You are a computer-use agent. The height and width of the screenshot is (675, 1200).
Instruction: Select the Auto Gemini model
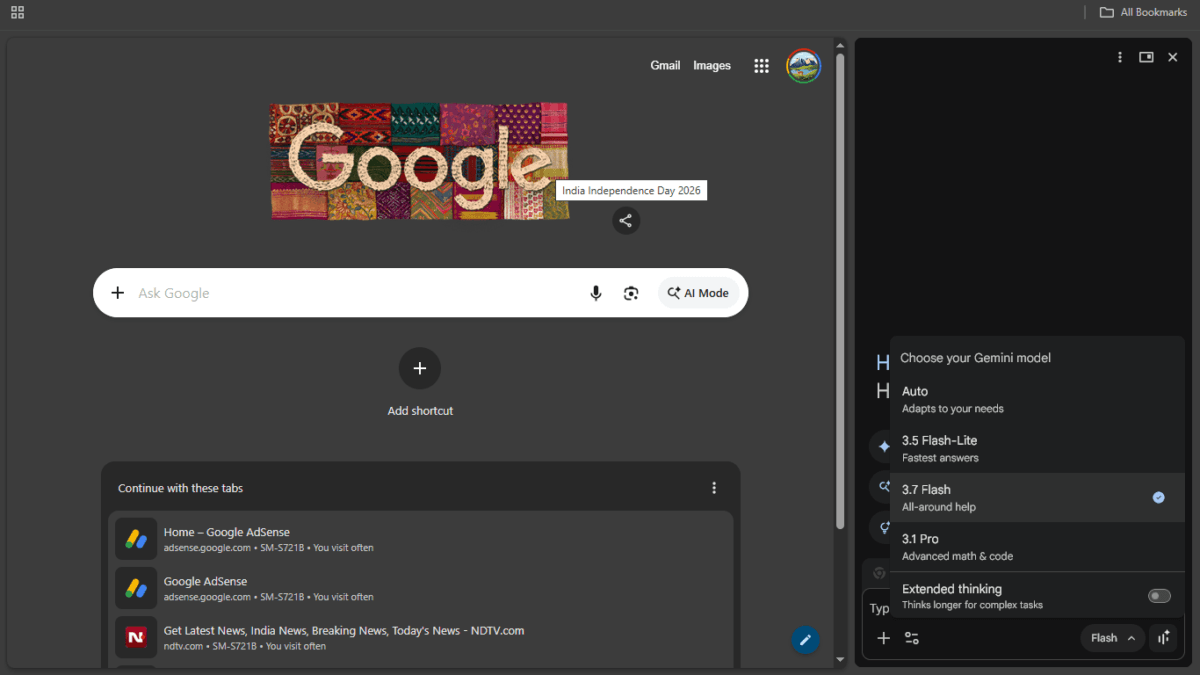coord(1037,399)
